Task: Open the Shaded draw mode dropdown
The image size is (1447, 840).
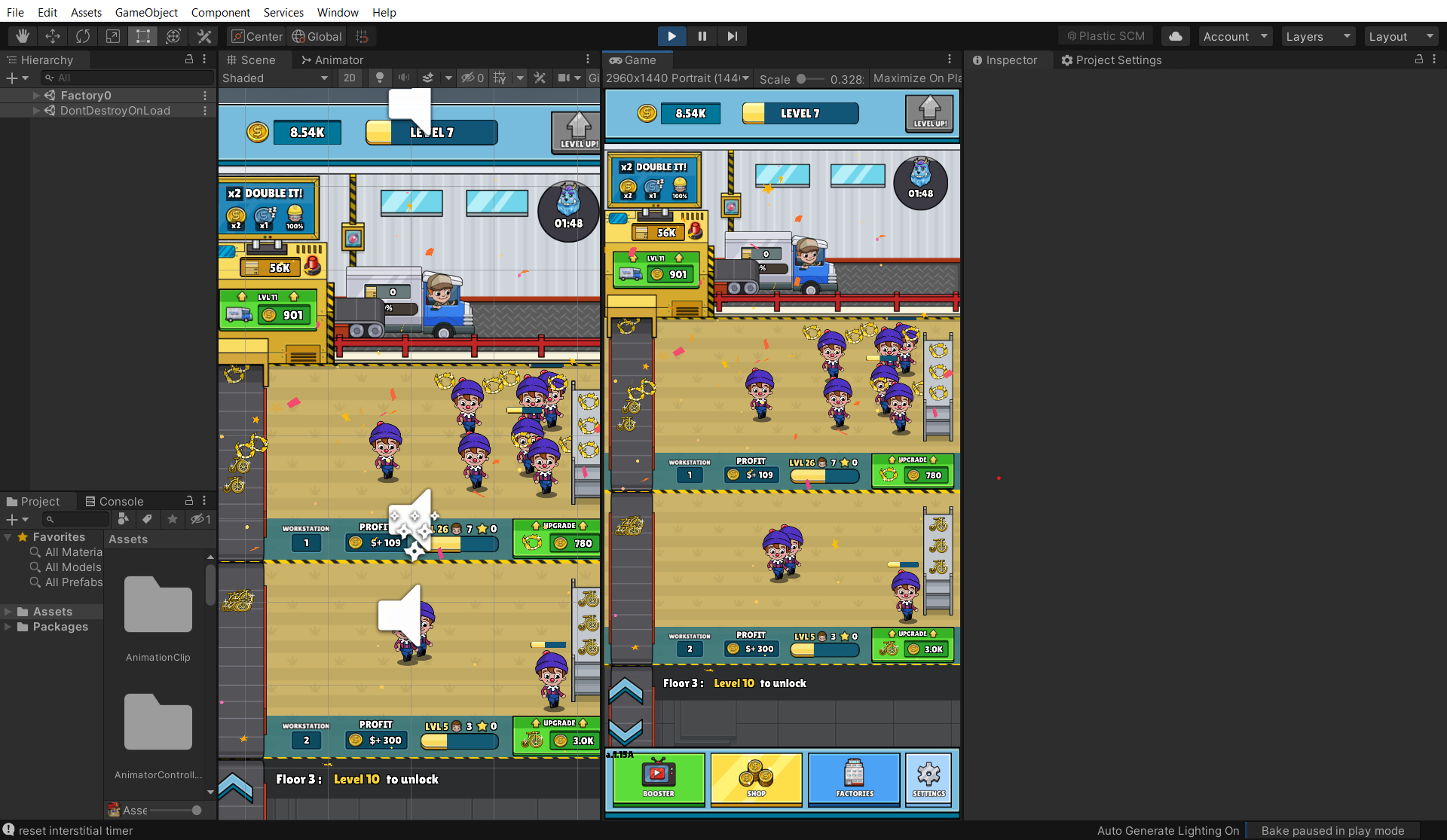Action: pyautogui.click(x=275, y=78)
